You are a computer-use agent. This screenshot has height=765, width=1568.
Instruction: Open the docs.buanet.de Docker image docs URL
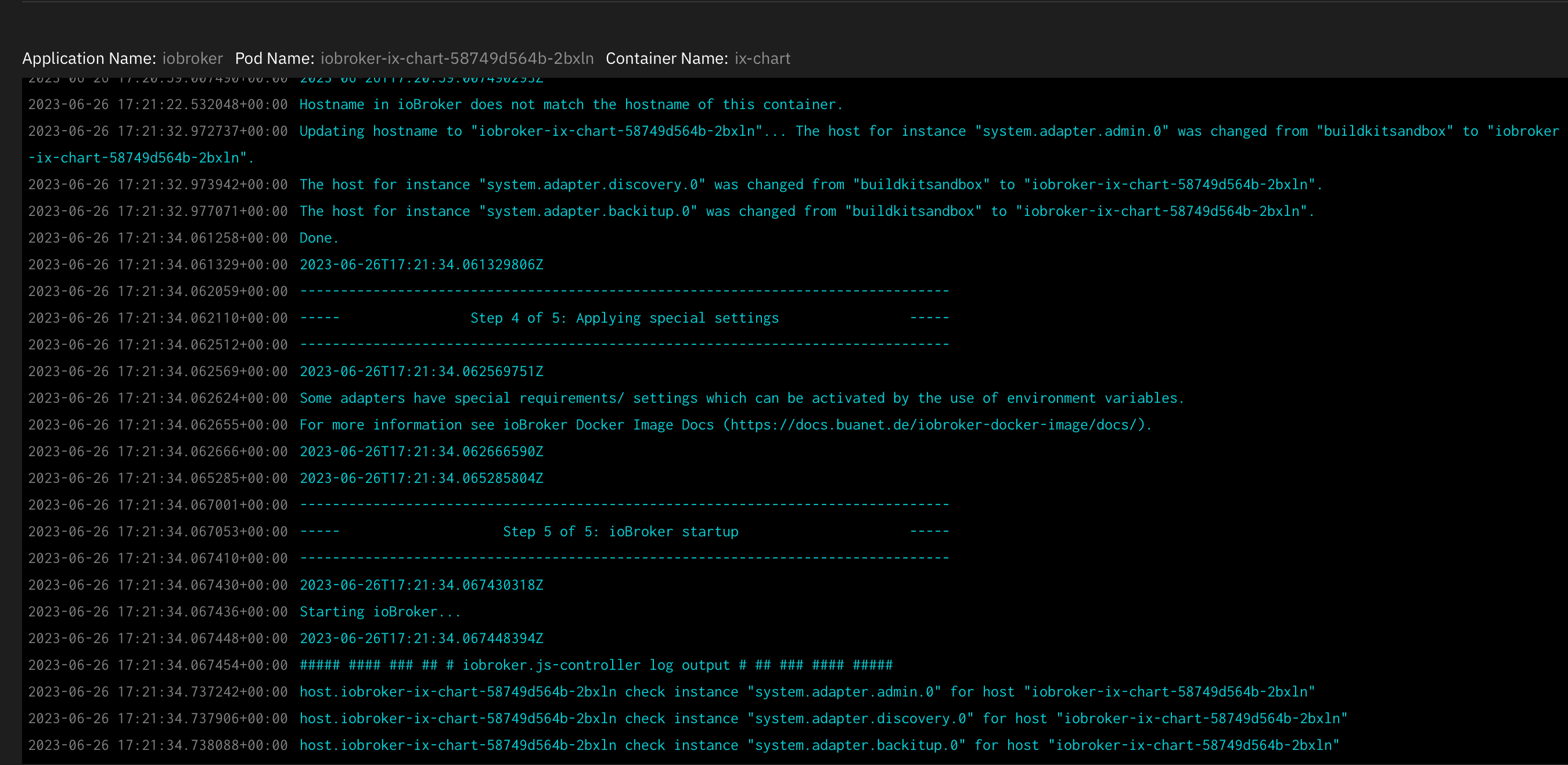pos(936,425)
